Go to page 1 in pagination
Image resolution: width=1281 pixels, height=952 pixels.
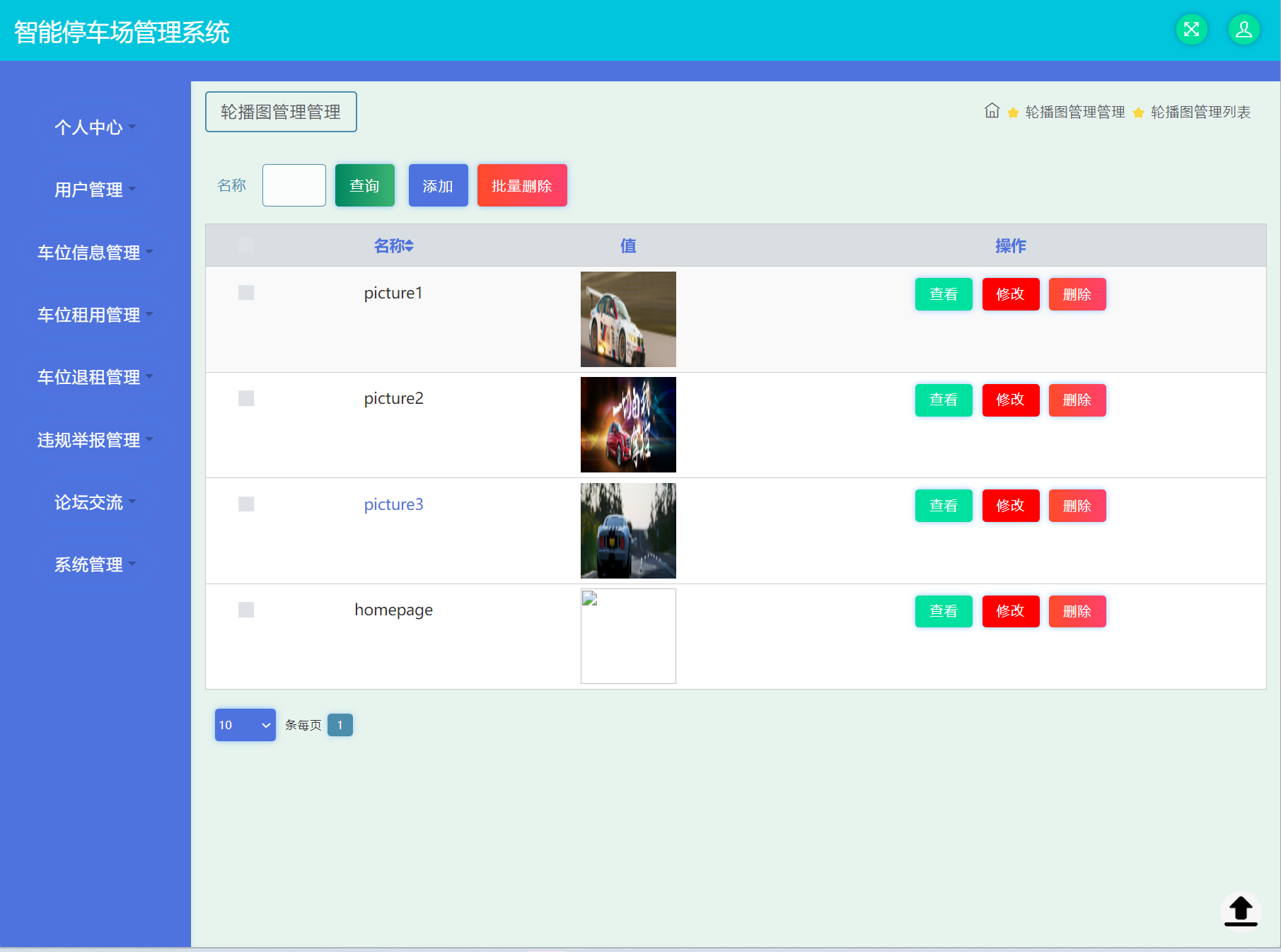[340, 725]
